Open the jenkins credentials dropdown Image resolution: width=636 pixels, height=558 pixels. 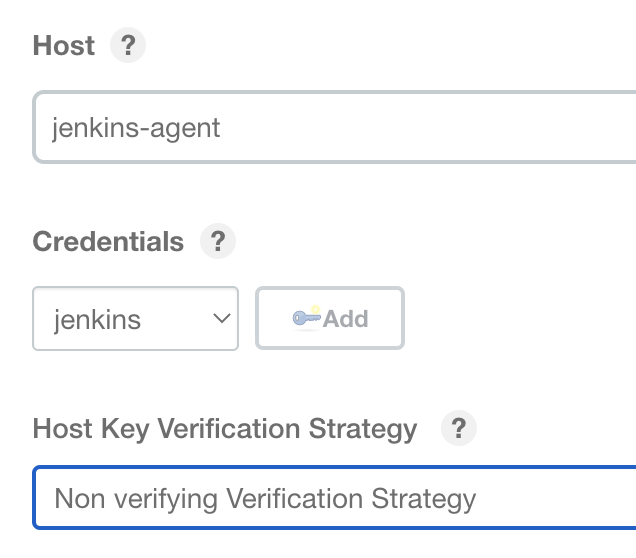(135, 319)
